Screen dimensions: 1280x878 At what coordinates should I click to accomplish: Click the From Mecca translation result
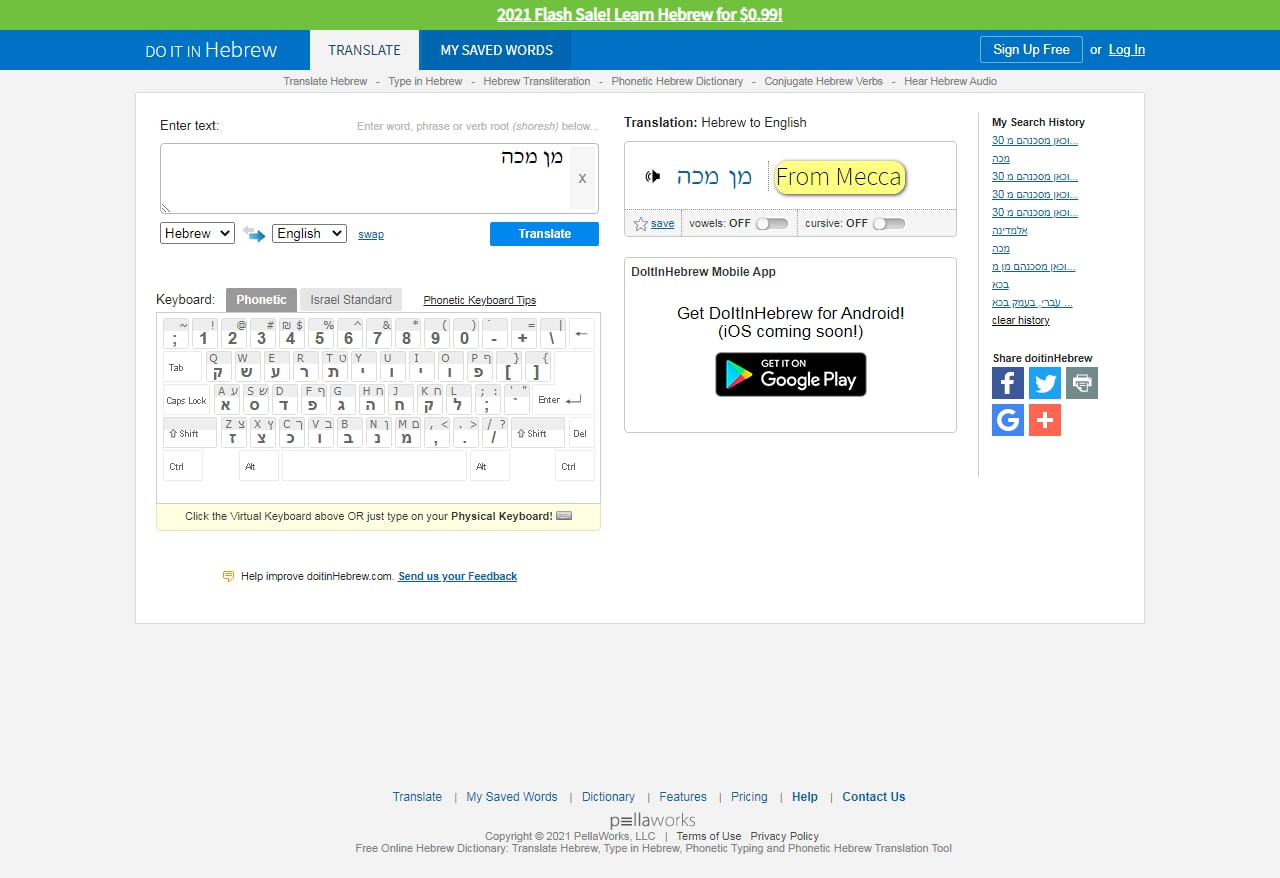pyautogui.click(x=839, y=178)
